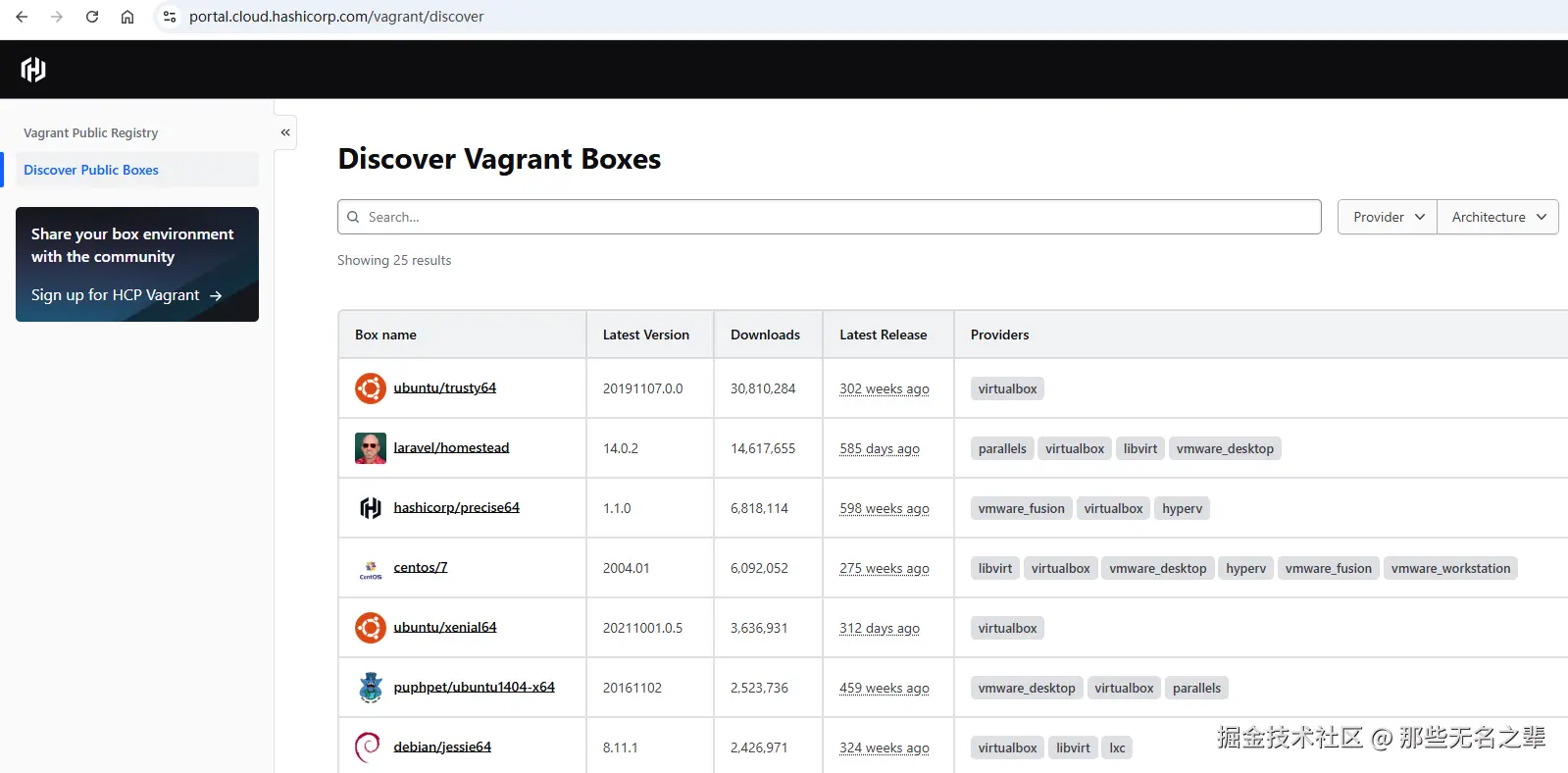Click version 2004.01 in the centos/7 row
The height and width of the screenshot is (773, 1568).
pyautogui.click(x=626, y=568)
